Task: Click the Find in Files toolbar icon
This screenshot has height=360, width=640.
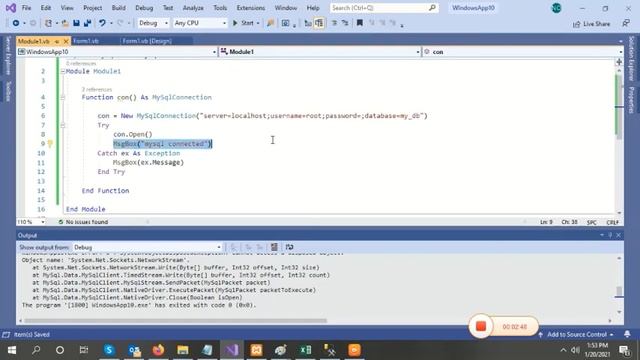Action: click(270, 23)
